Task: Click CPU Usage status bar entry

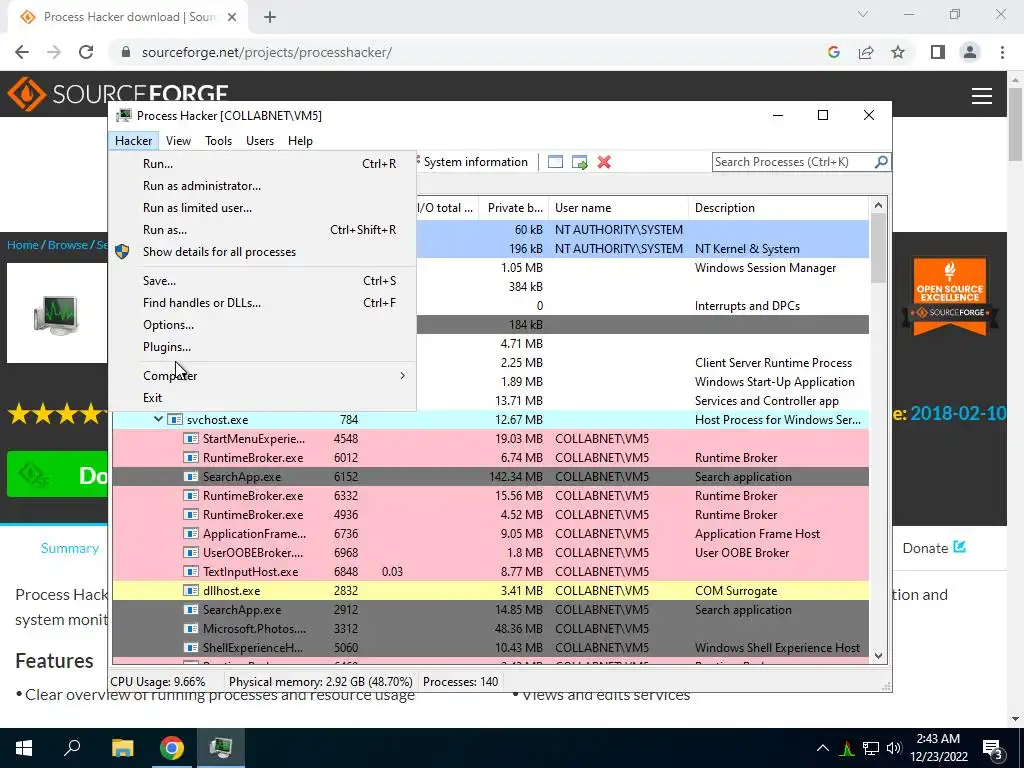Action: (x=157, y=682)
